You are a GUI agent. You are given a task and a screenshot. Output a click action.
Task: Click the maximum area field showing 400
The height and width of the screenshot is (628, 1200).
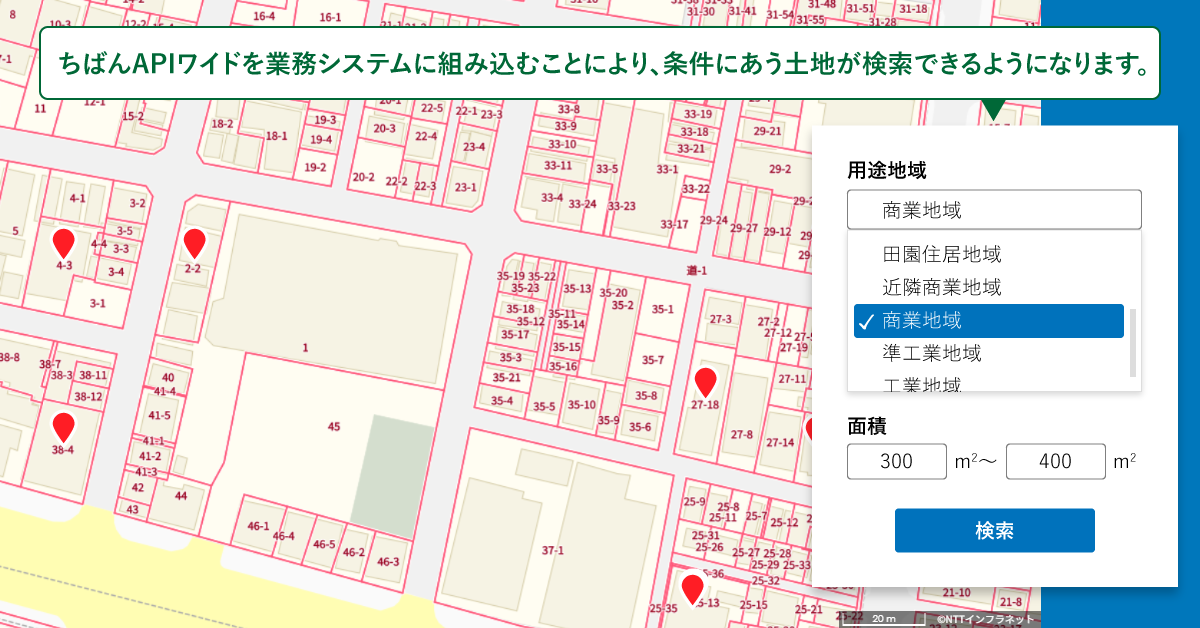point(1055,461)
